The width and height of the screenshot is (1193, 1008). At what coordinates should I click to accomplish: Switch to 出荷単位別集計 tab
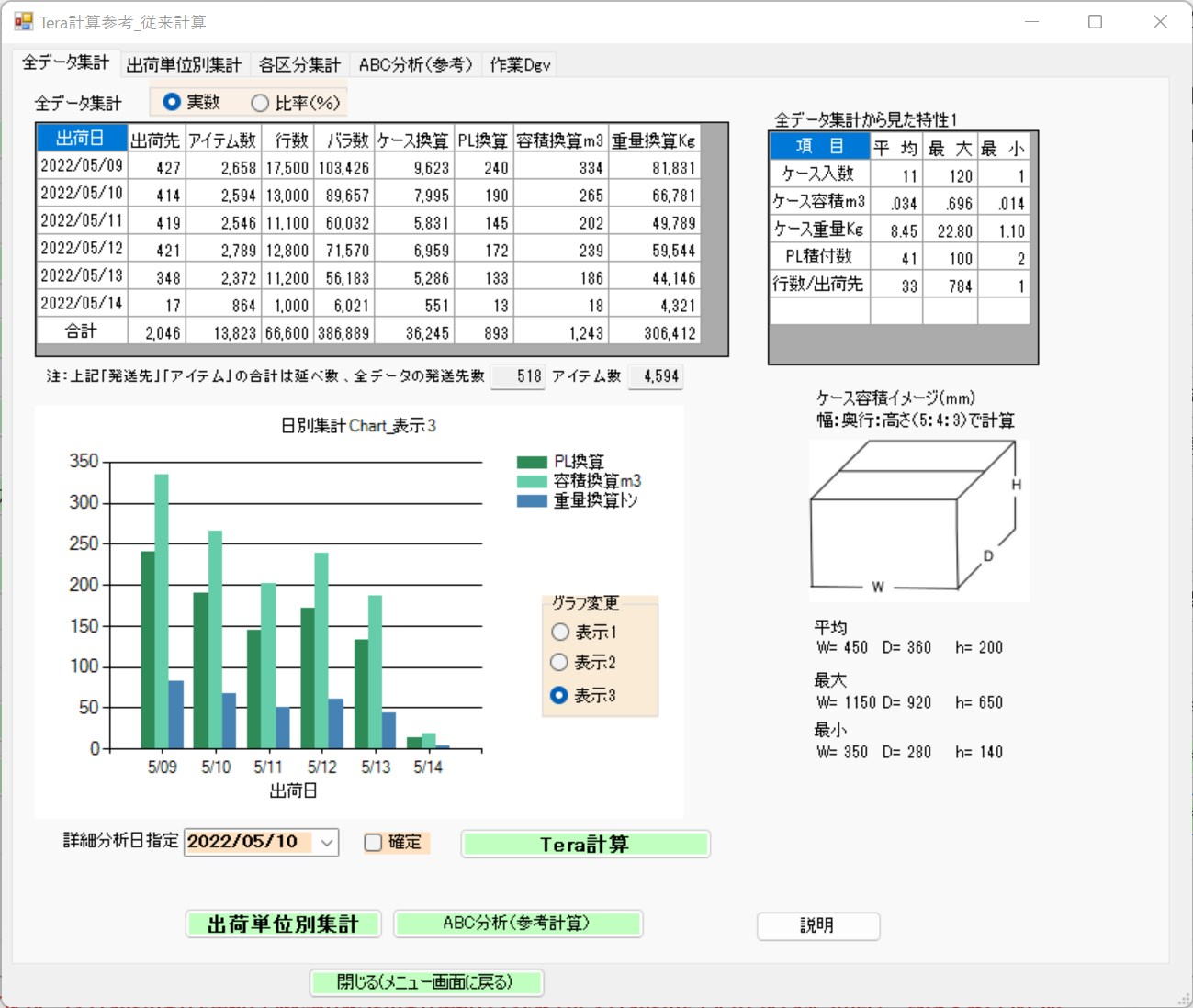tap(184, 64)
